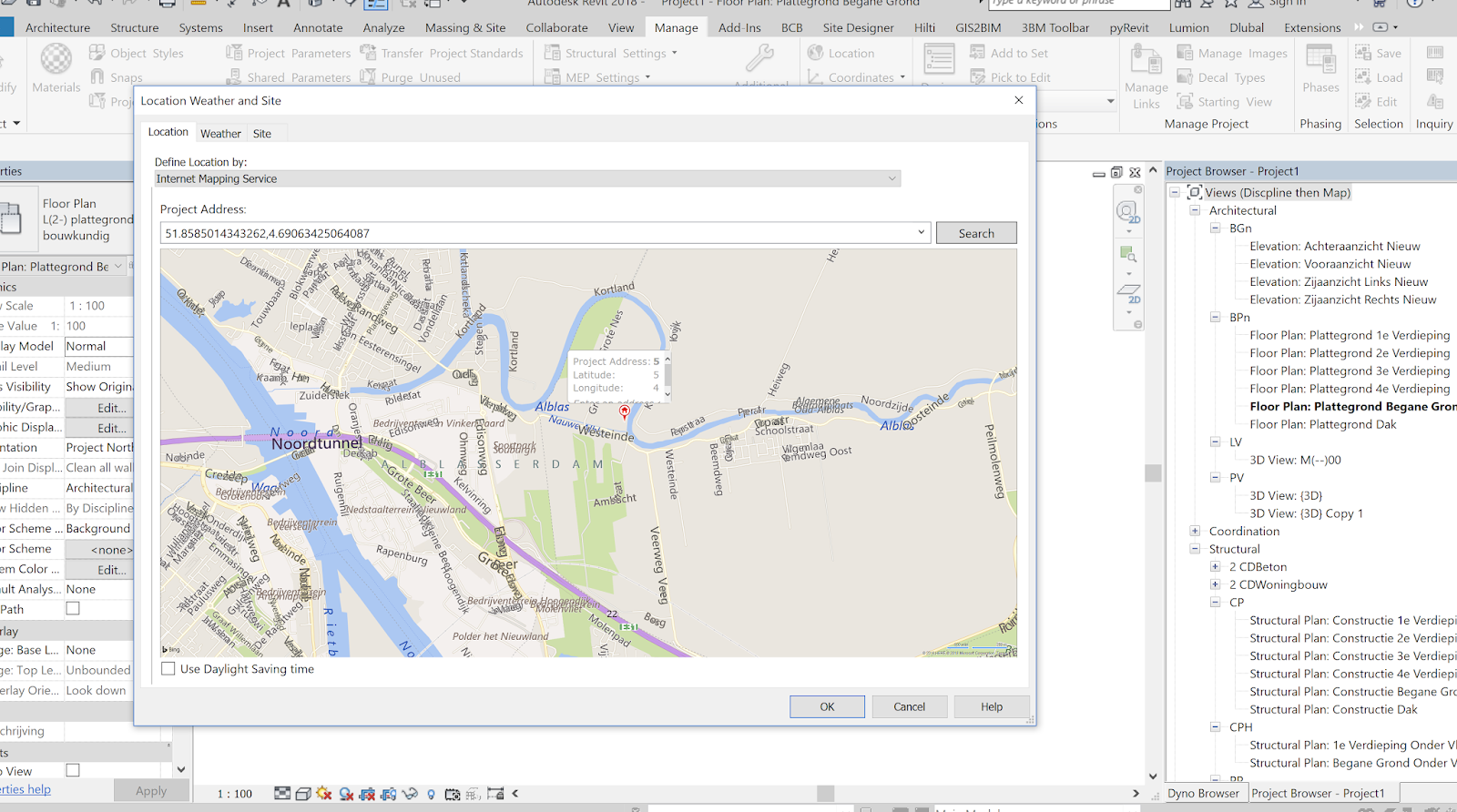1457x812 pixels.
Task: Open Project Parameters tool
Action: (x=289, y=54)
